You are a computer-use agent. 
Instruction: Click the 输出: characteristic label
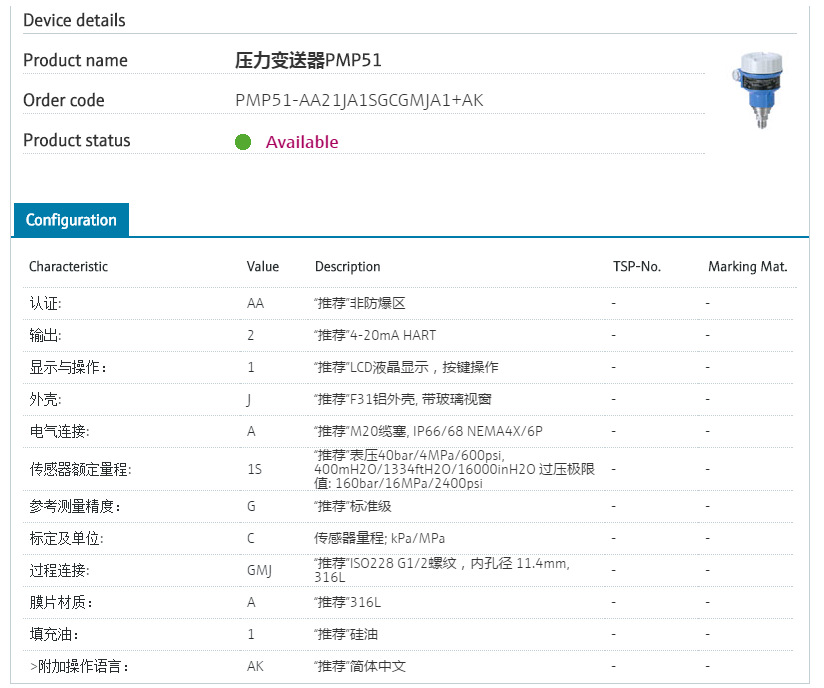[x=46, y=335]
